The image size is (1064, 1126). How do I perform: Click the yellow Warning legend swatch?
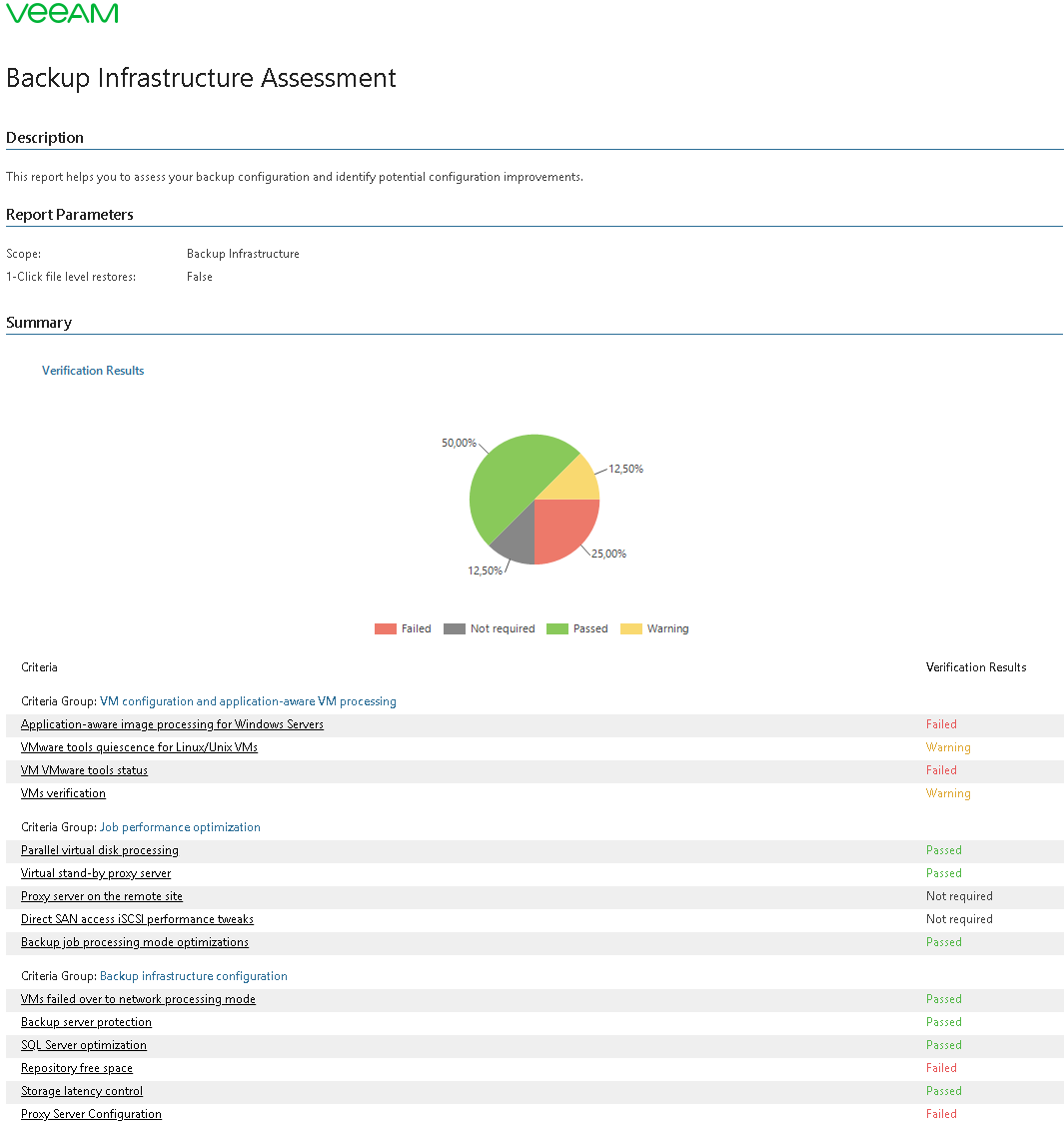tap(631, 629)
